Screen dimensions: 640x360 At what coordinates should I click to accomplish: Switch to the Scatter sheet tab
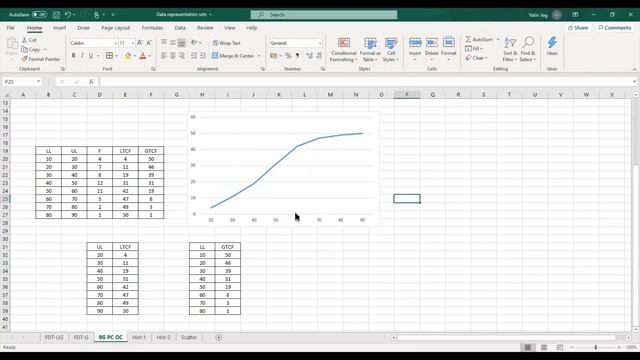(x=189, y=337)
